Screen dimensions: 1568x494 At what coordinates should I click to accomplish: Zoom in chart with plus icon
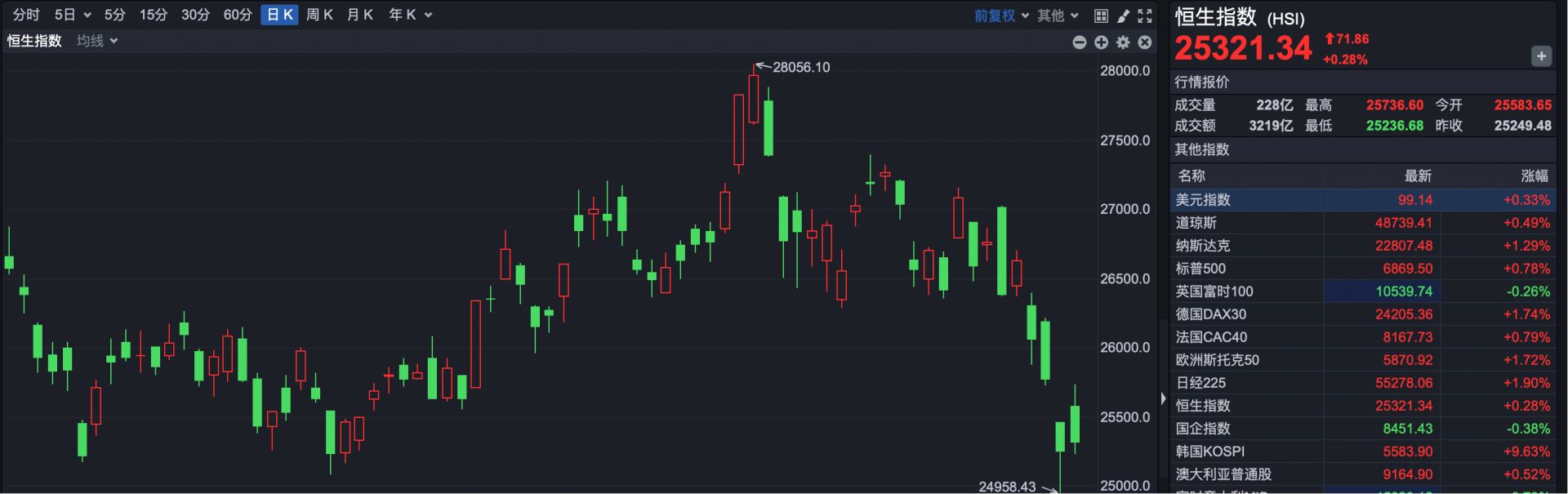click(1101, 42)
